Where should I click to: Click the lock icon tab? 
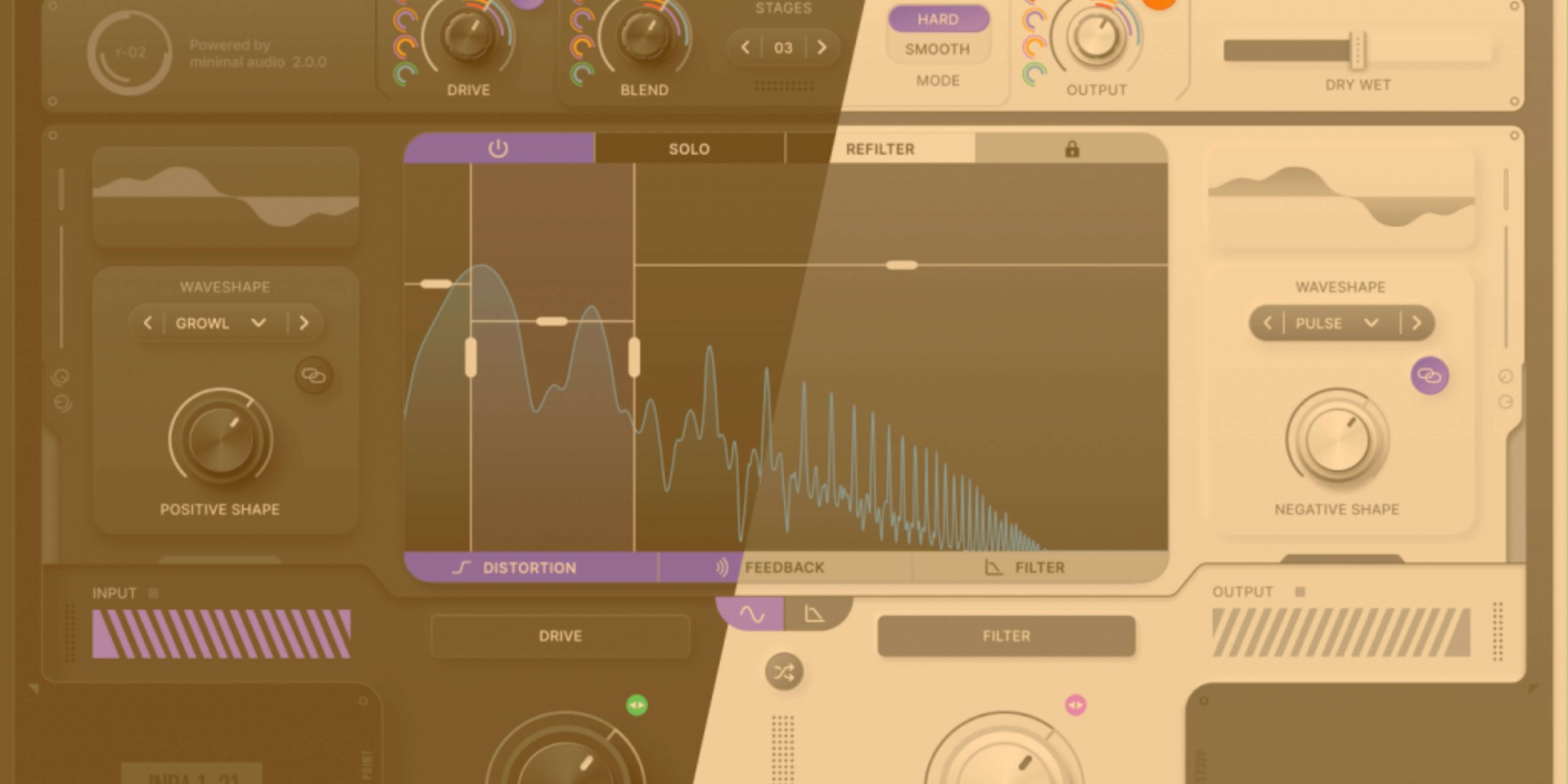(1071, 149)
